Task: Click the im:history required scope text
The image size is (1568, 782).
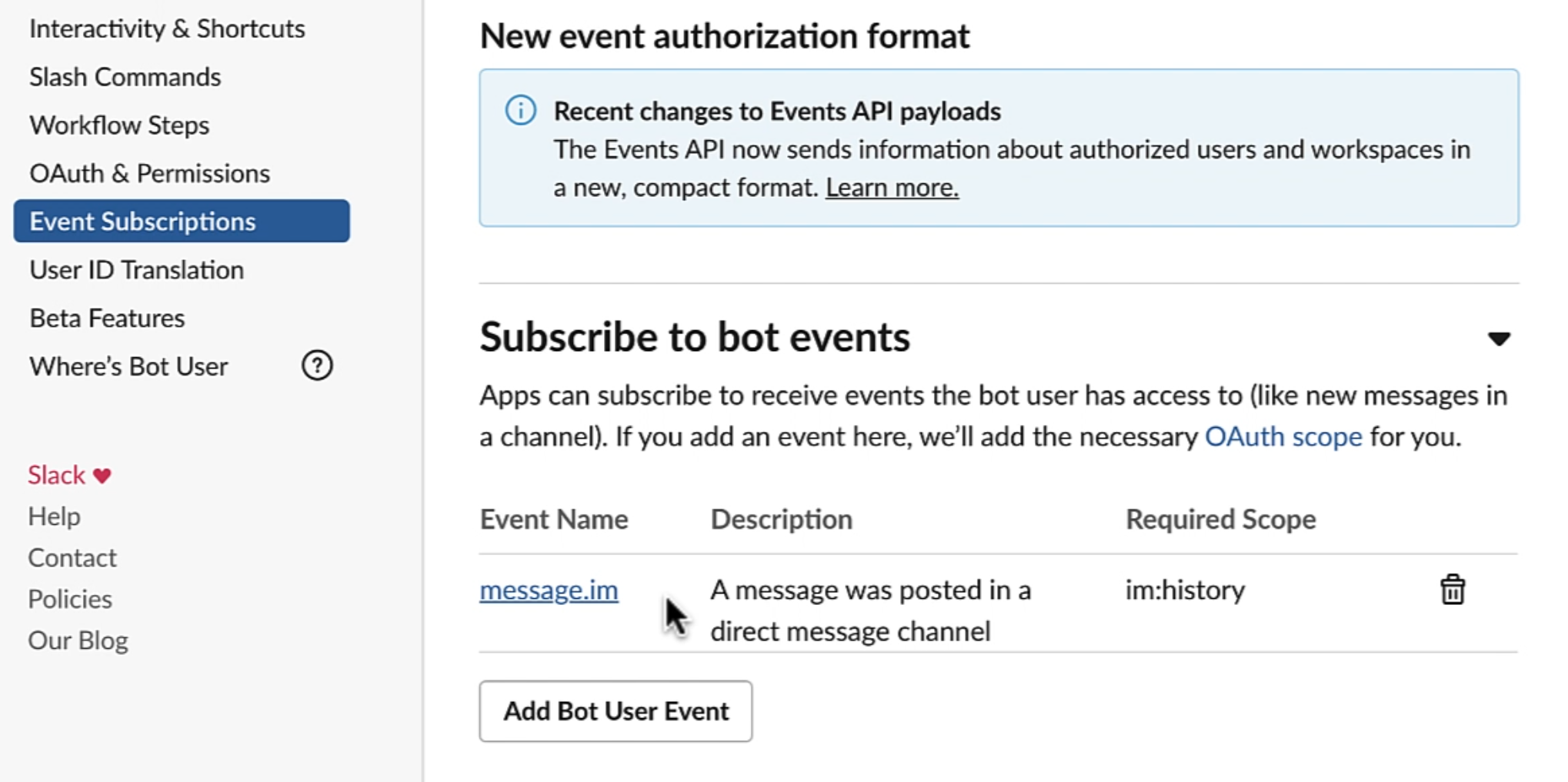Action: [1185, 590]
